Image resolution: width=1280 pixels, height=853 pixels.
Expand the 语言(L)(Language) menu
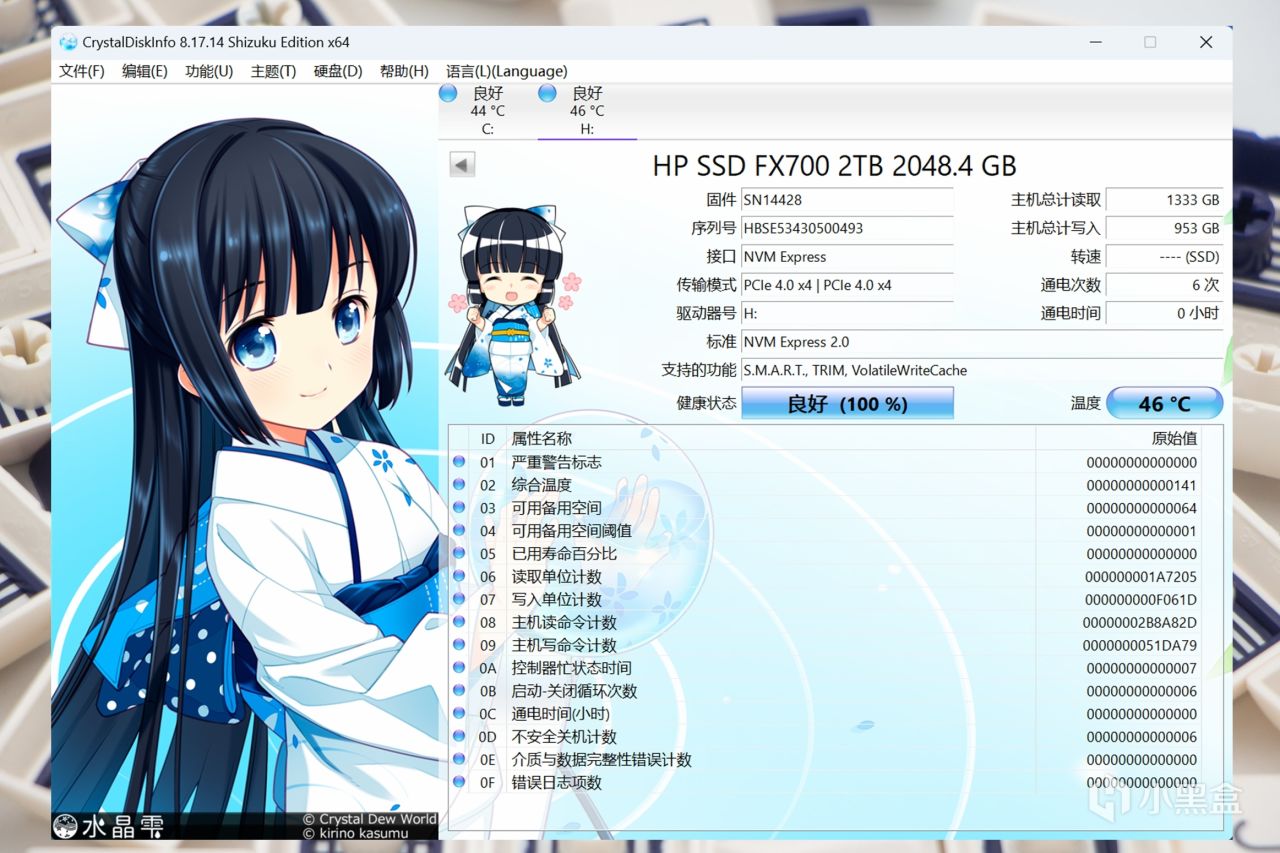pyautogui.click(x=507, y=71)
